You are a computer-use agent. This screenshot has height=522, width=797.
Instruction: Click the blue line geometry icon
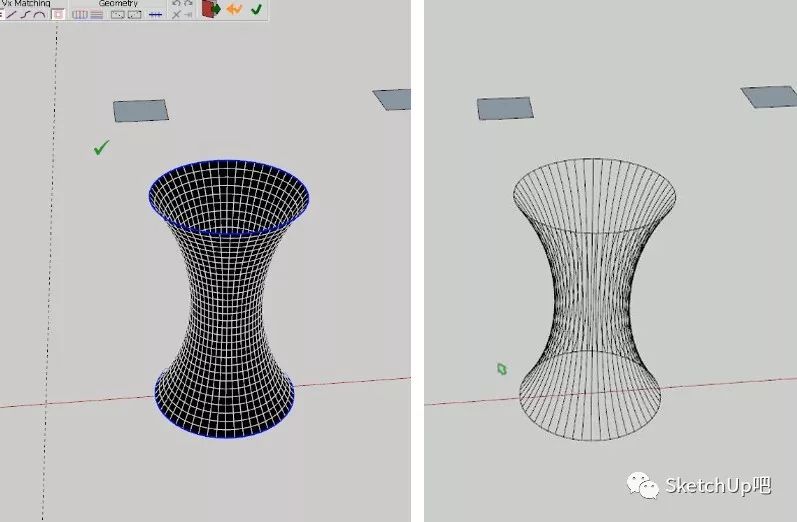[155, 15]
